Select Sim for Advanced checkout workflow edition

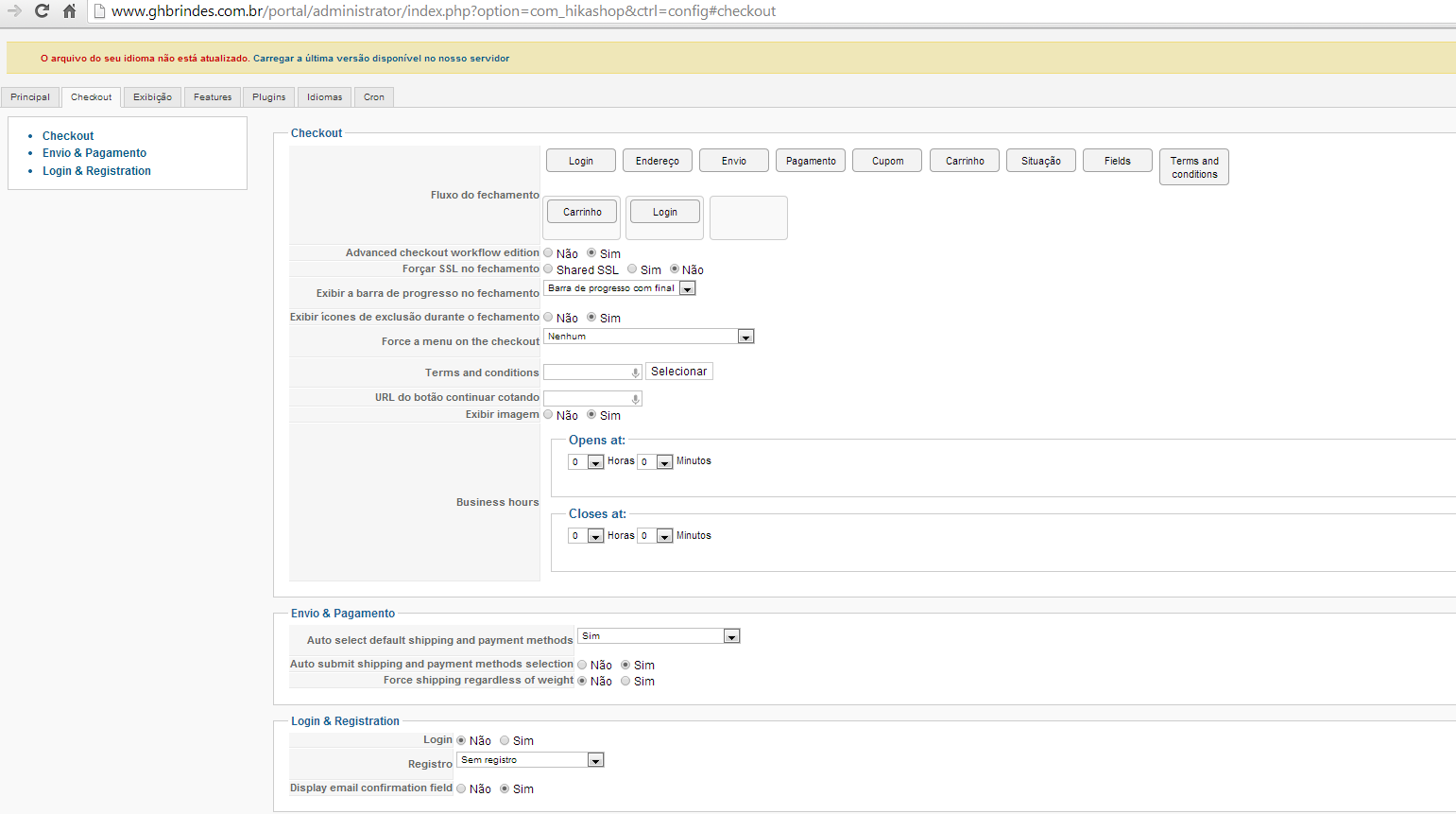[x=591, y=252]
